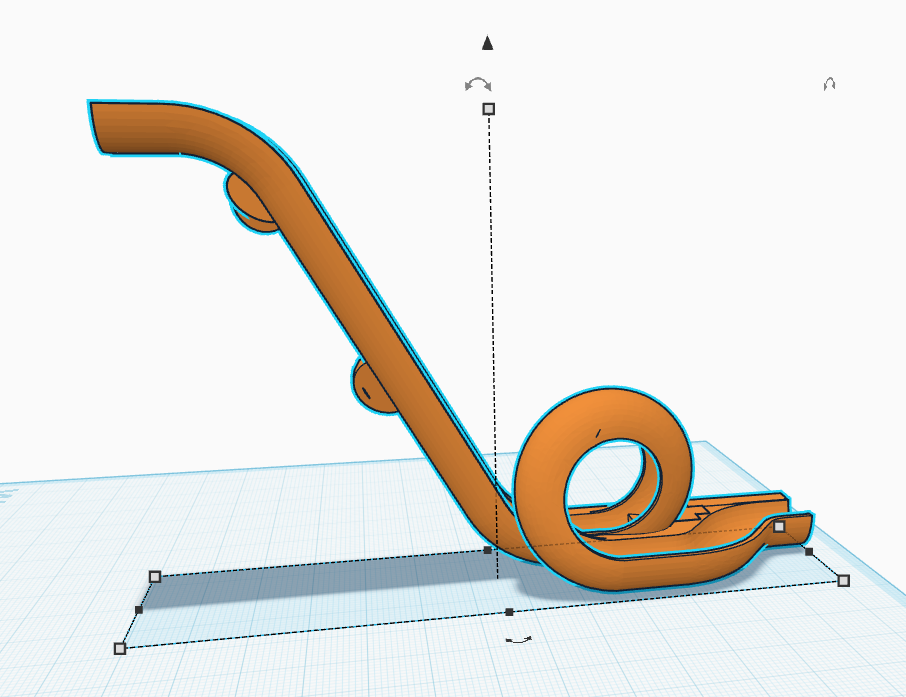Click the curved rotation arrow below the selection box
Screen dimensions: 906x697
[x=518, y=640]
